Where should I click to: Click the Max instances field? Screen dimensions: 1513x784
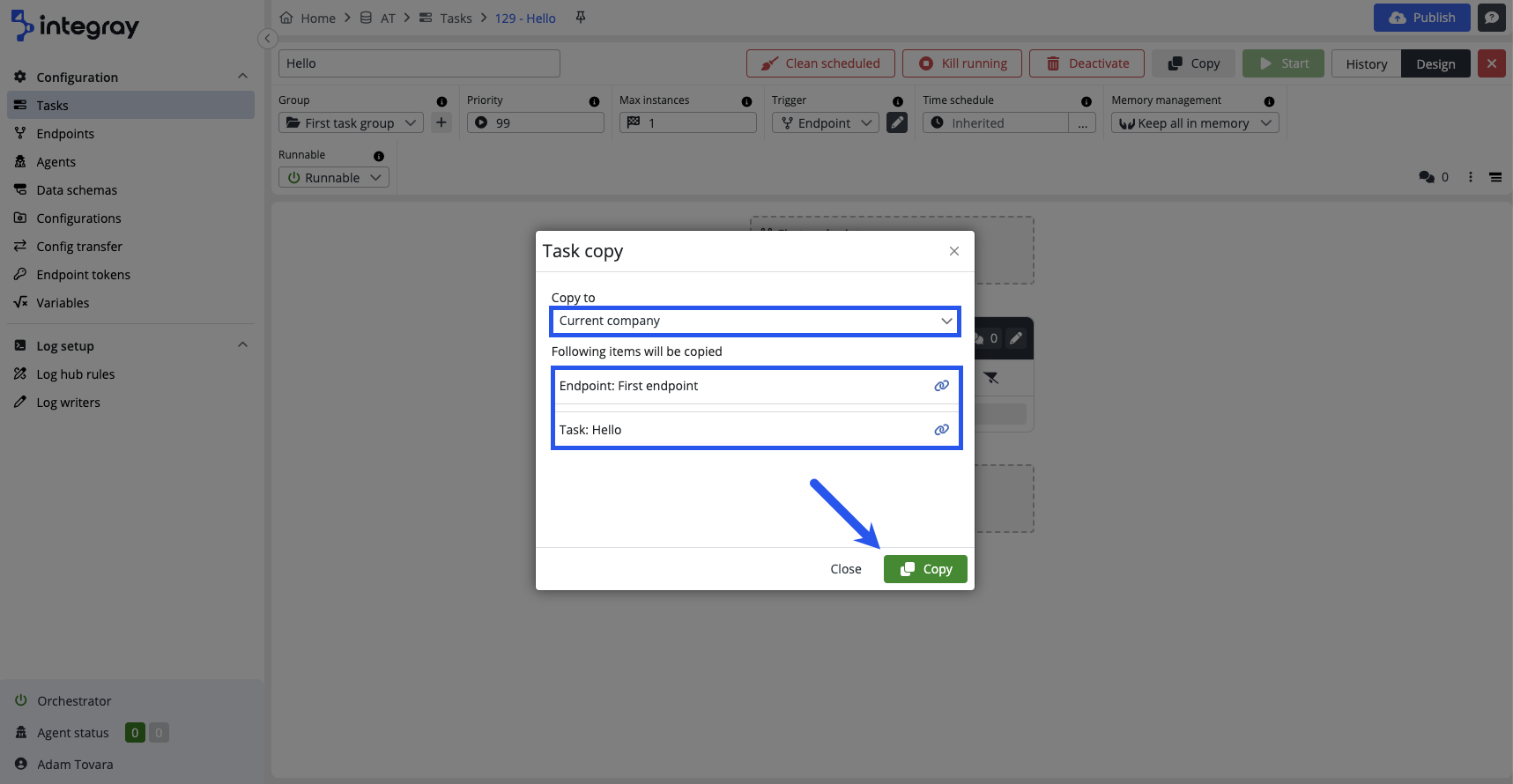click(x=688, y=123)
